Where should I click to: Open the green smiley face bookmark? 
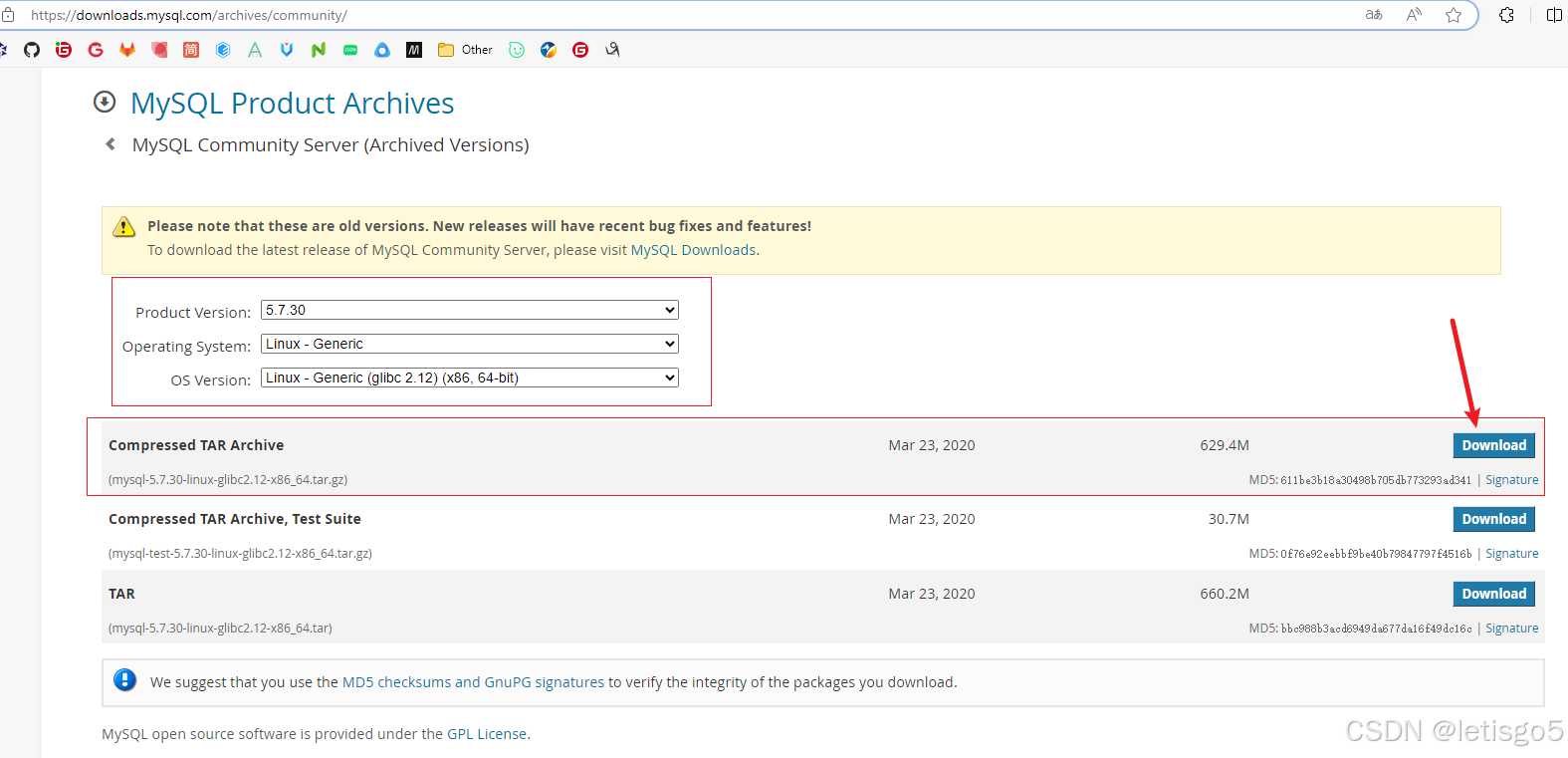tap(517, 50)
